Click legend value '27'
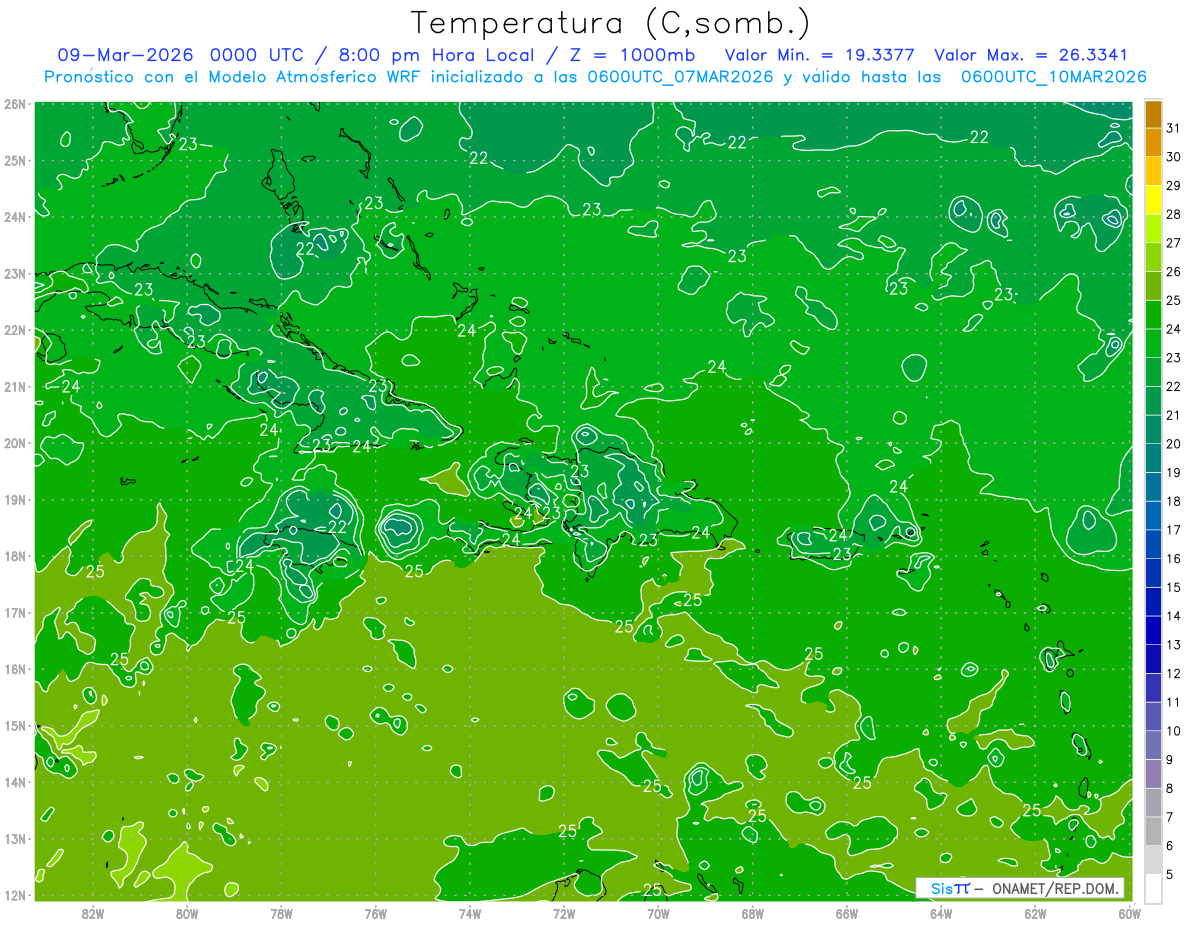Viewport: 1200px width, 927px height. 1173,243
